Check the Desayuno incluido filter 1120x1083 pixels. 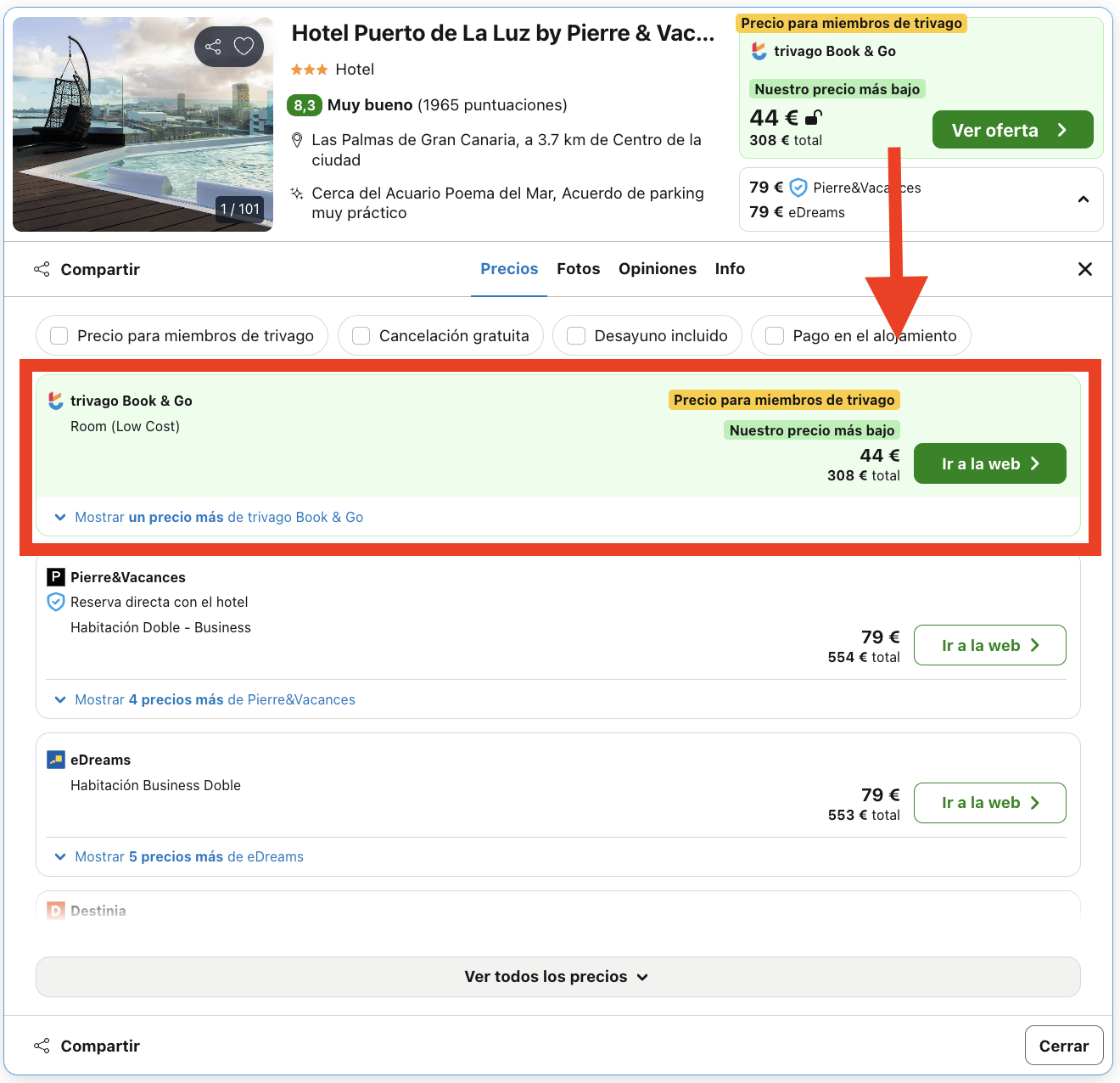point(576,336)
